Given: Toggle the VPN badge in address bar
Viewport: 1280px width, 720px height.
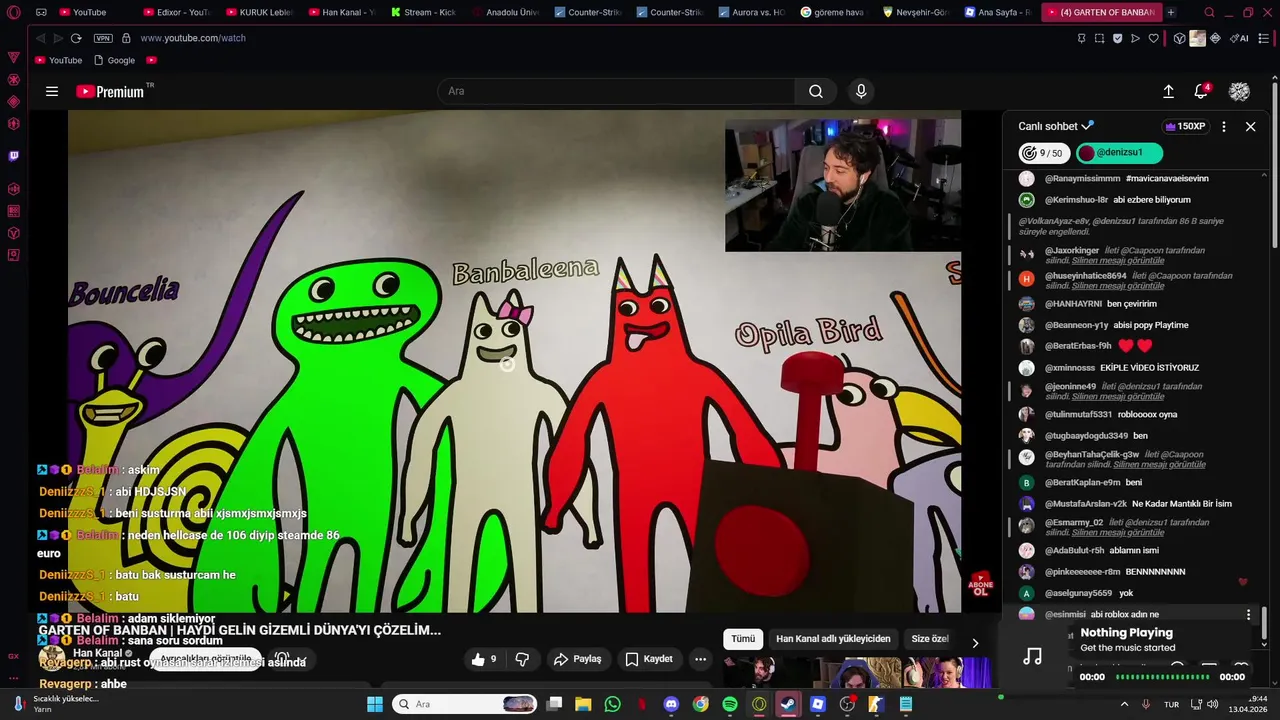Looking at the screenshot, I should point(103,38).
